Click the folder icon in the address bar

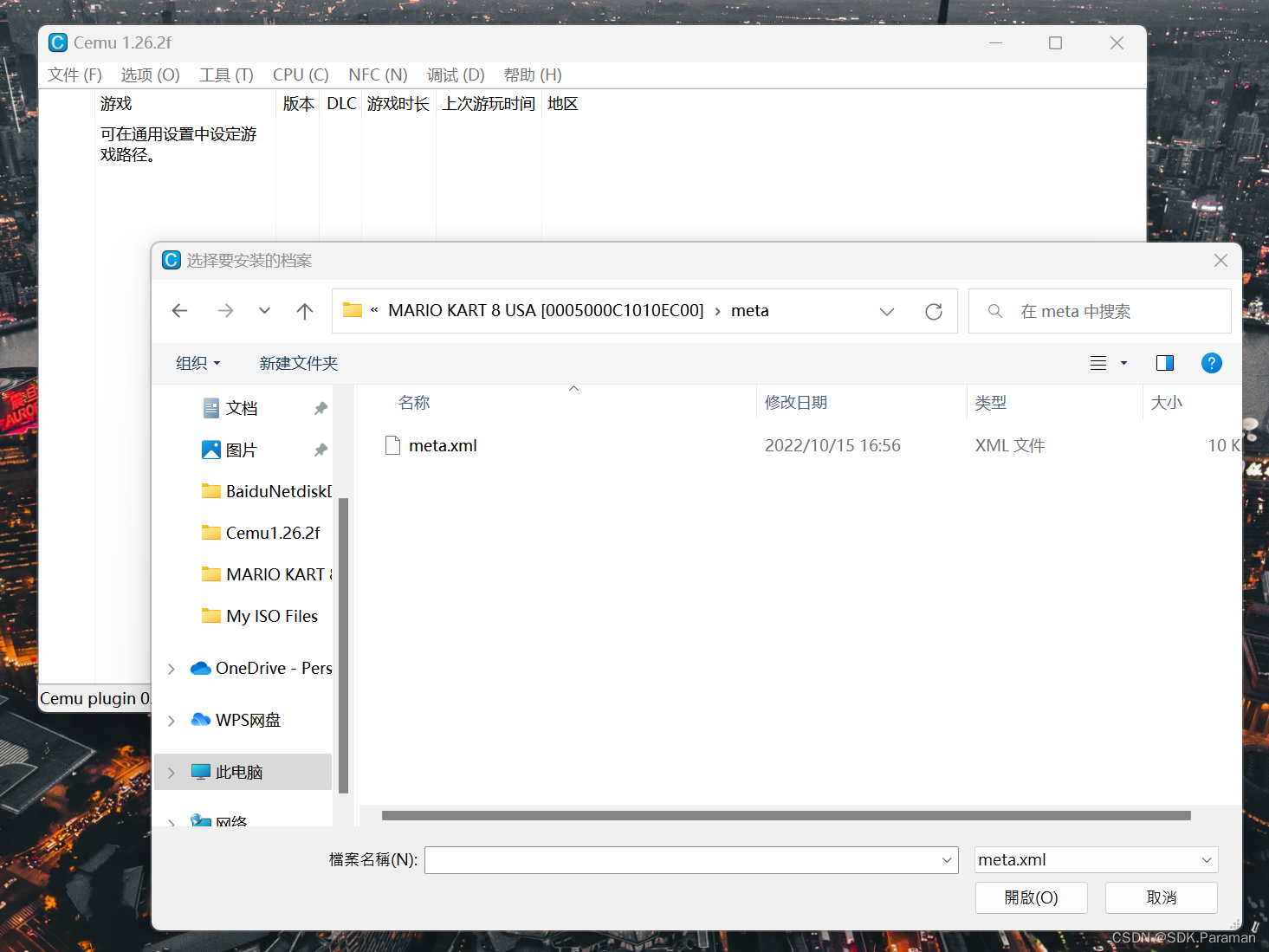tap(353, 310)
